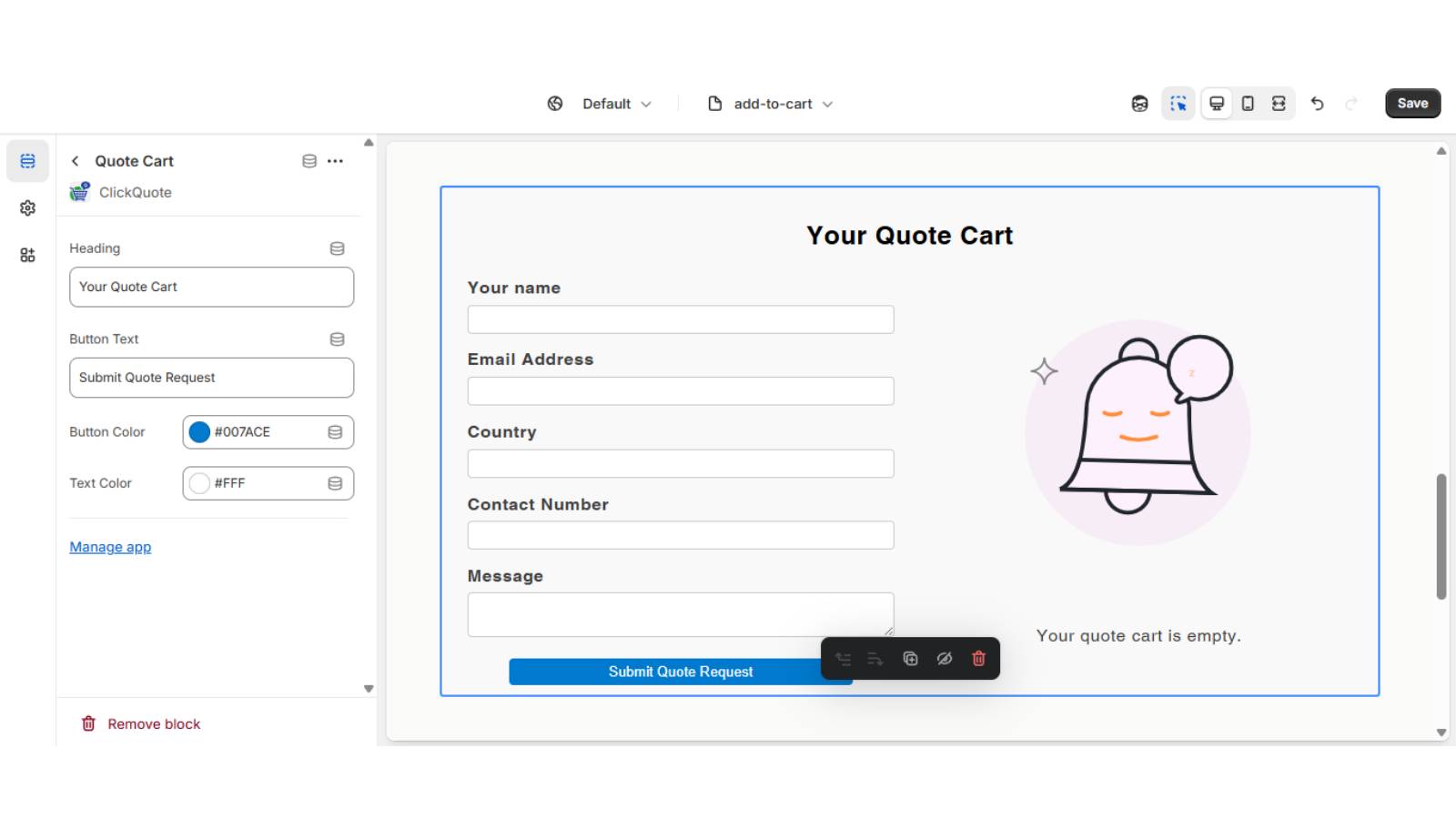Viewport: 1456px width, 819px height.
Task: Switch to desktop preview
Action: tap(1217, 104)
